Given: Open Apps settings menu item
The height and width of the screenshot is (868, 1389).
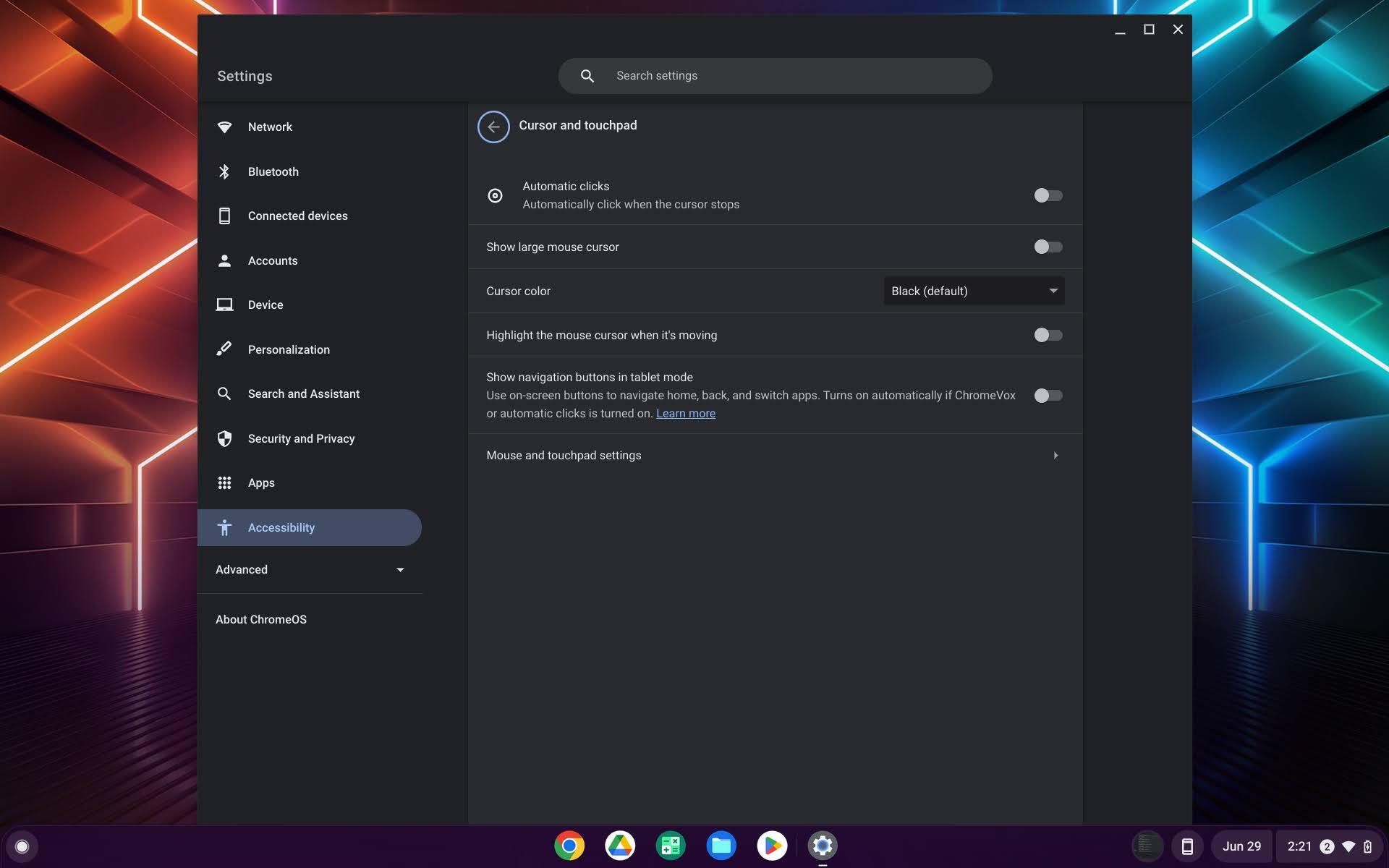Looking at the screenshot, I should 261,483.
